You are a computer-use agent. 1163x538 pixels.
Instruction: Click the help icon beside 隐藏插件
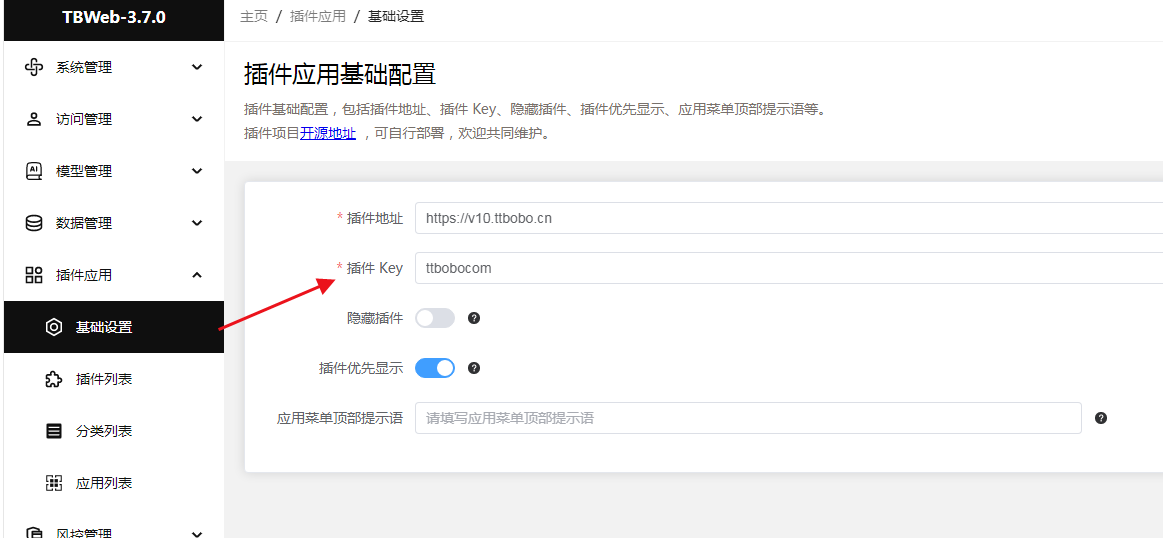tap(475, 318)
